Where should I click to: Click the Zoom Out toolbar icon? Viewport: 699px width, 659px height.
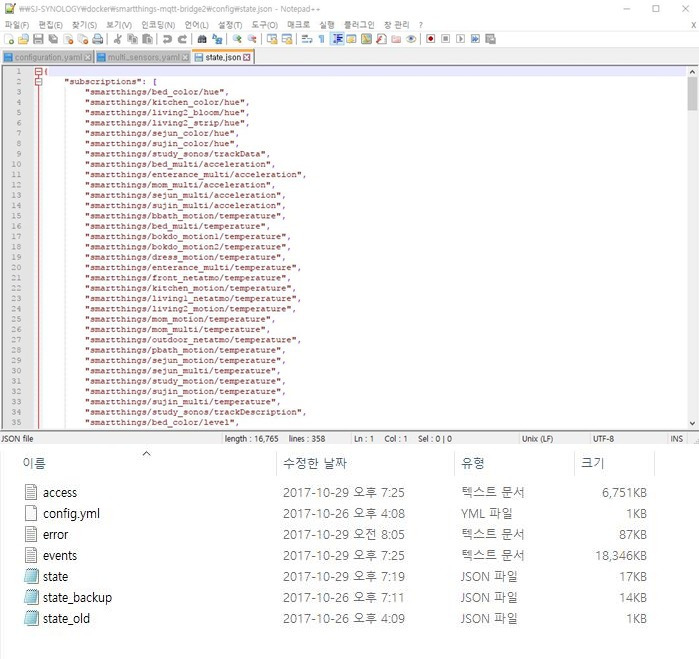[252, 39]
